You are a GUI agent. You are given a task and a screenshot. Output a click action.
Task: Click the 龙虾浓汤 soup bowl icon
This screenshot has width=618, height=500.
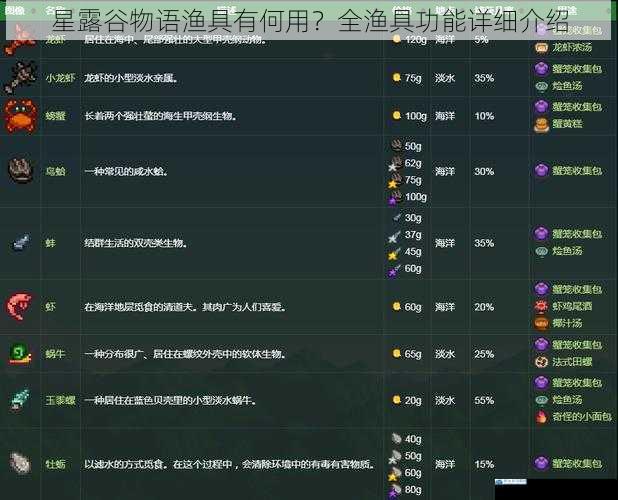(541, 48)
